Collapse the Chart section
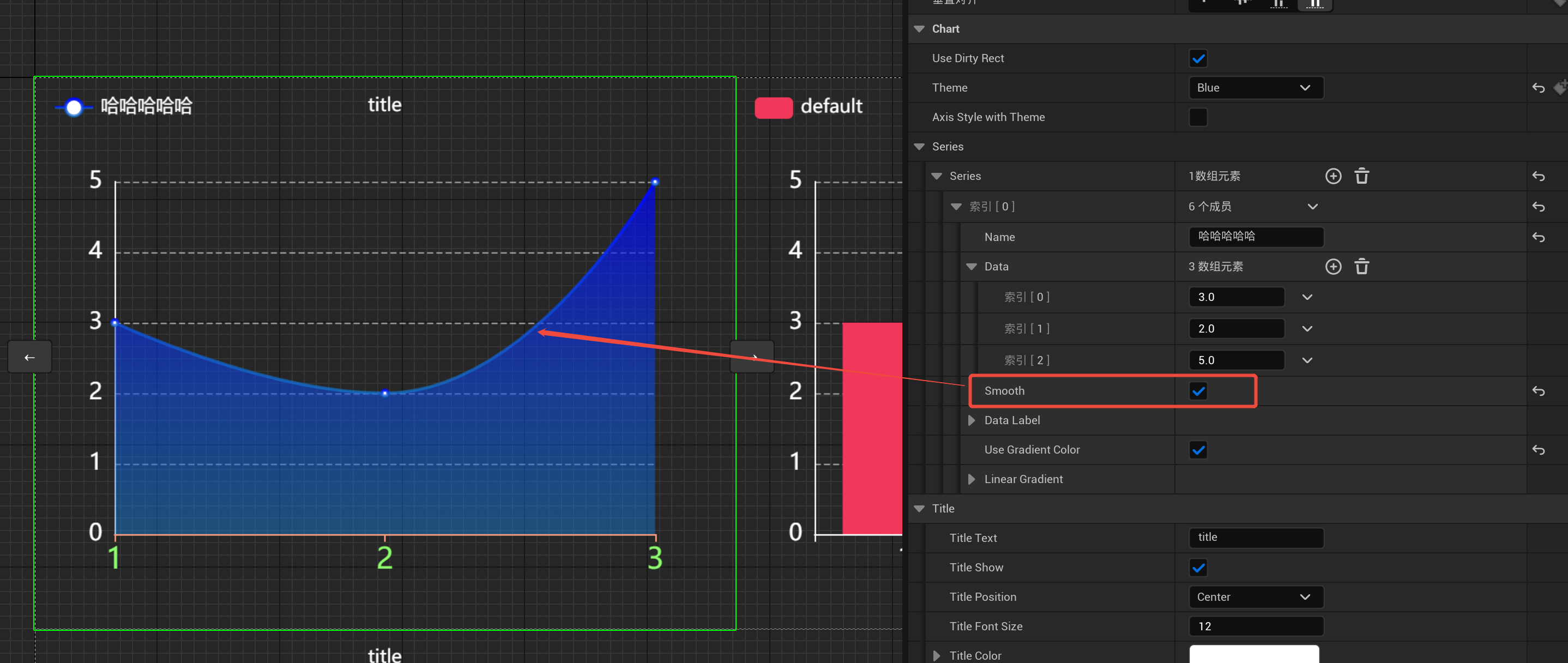 click(x=919, y=28)
